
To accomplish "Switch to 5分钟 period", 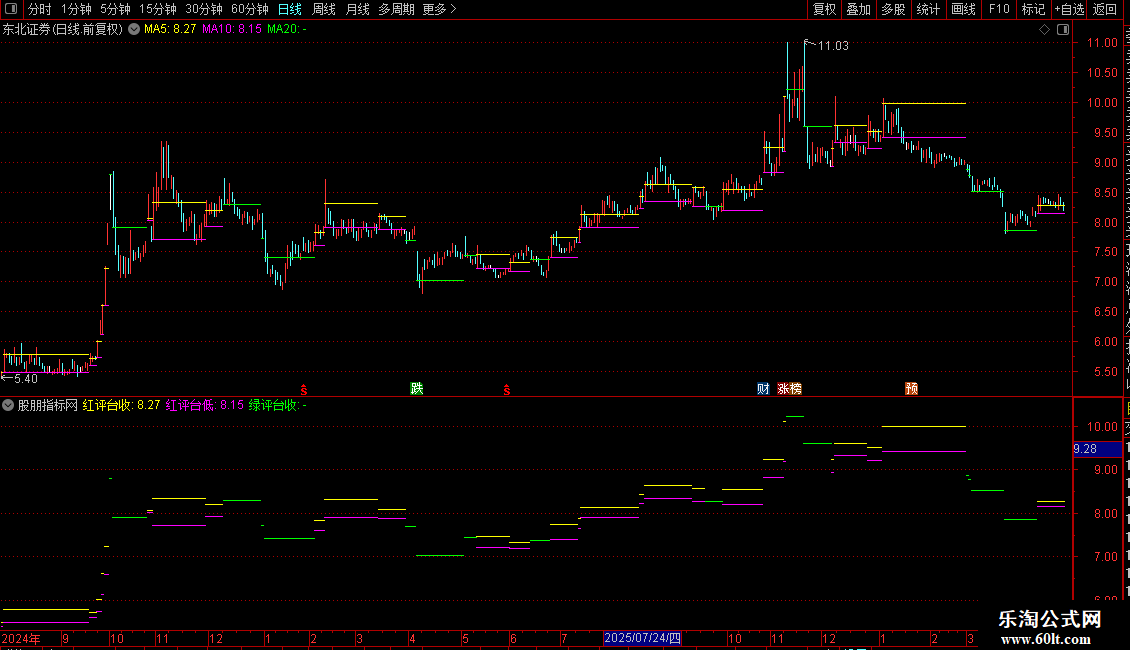I will tap(115, 9).
